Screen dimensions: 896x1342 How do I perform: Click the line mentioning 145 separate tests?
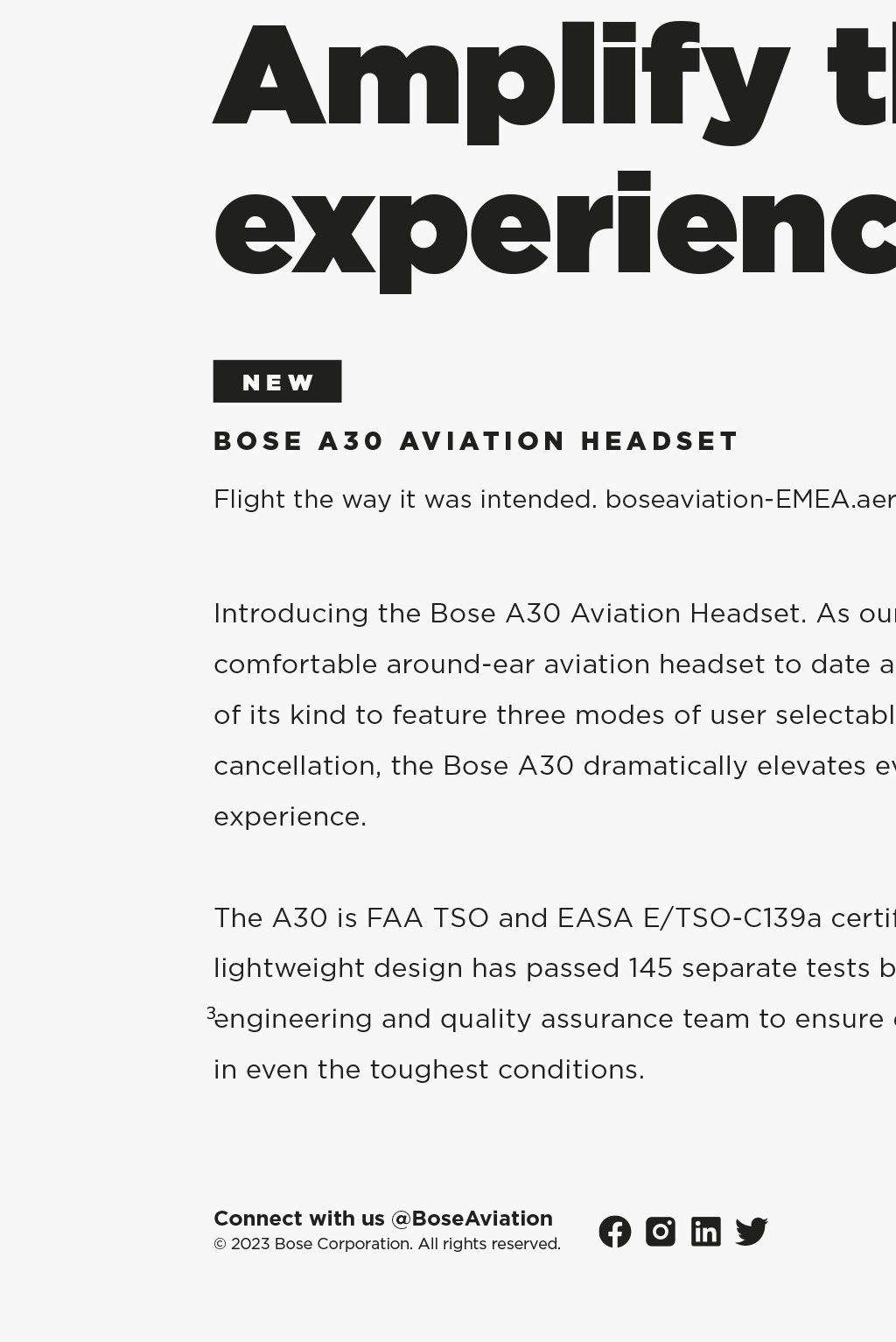coord(554,968)
